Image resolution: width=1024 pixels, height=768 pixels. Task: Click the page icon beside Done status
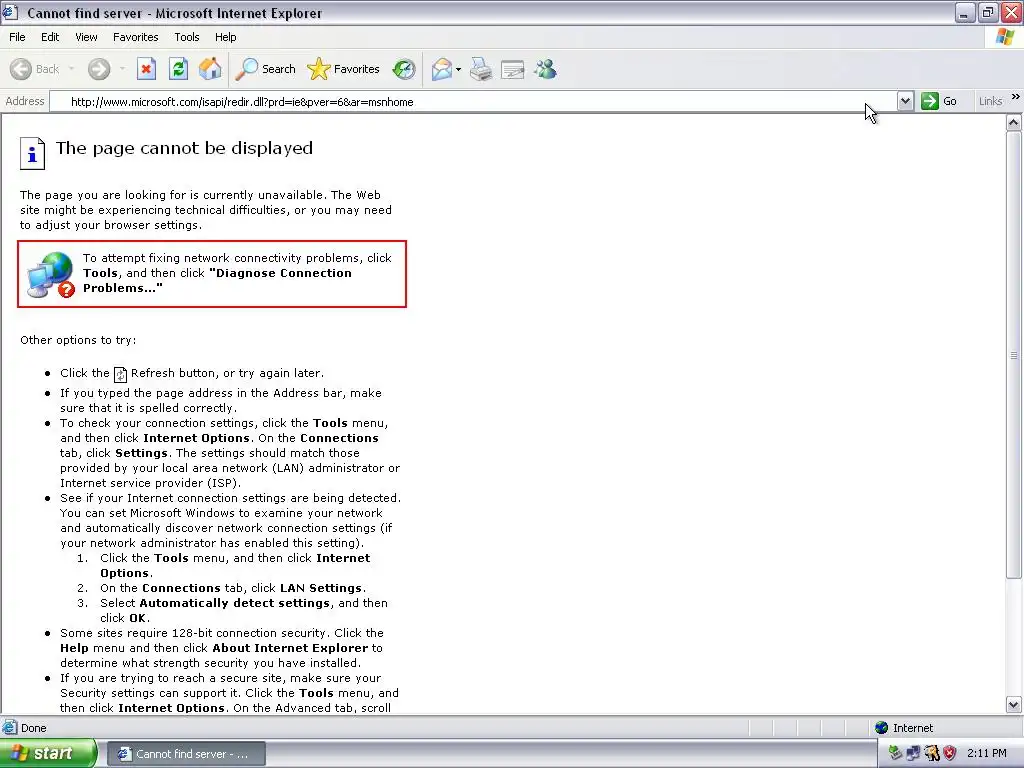coord(10,728)
